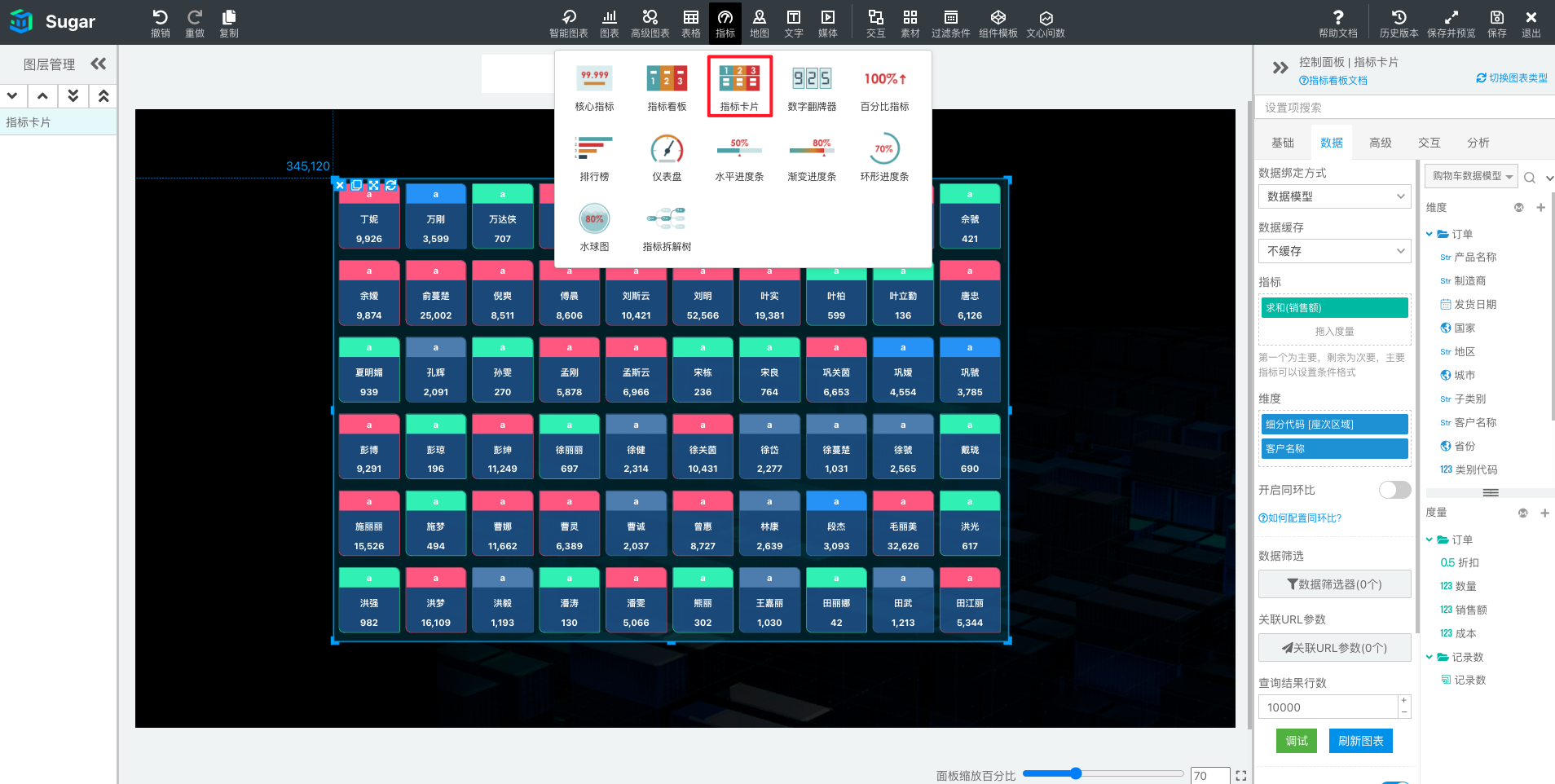Open 如何配置同环比 help link
Viewport: 1555px width, 784px height.
tap(1300, 518)
